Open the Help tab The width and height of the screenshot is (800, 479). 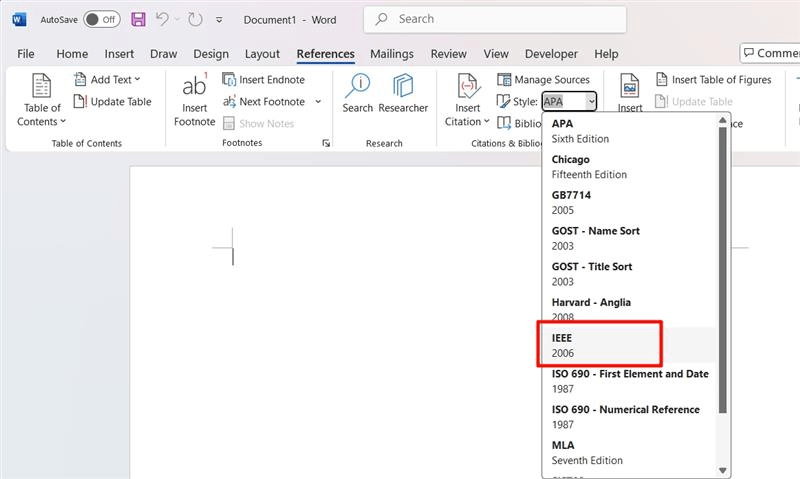point(606,54)
